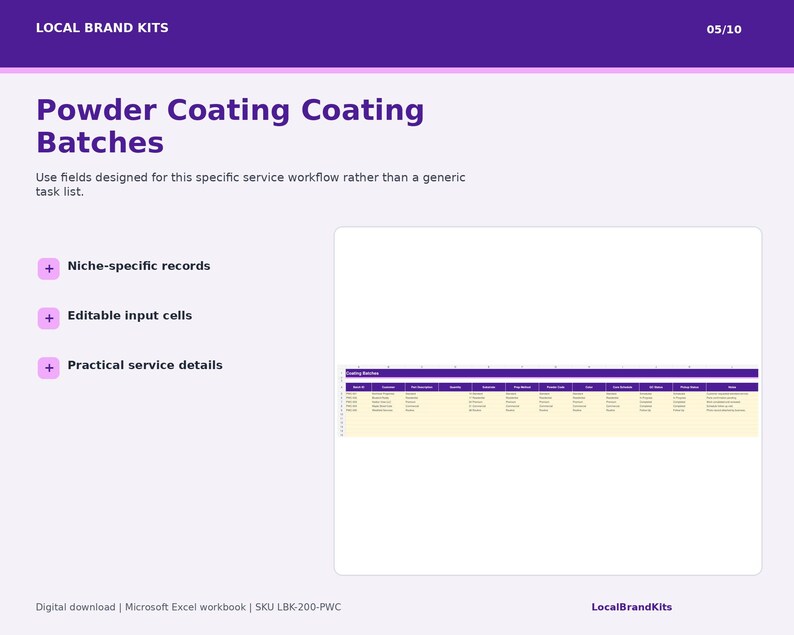Open the spreadsheet preview thumbnail
Viewport: 794px width, 635px height.
pos(548,401)
